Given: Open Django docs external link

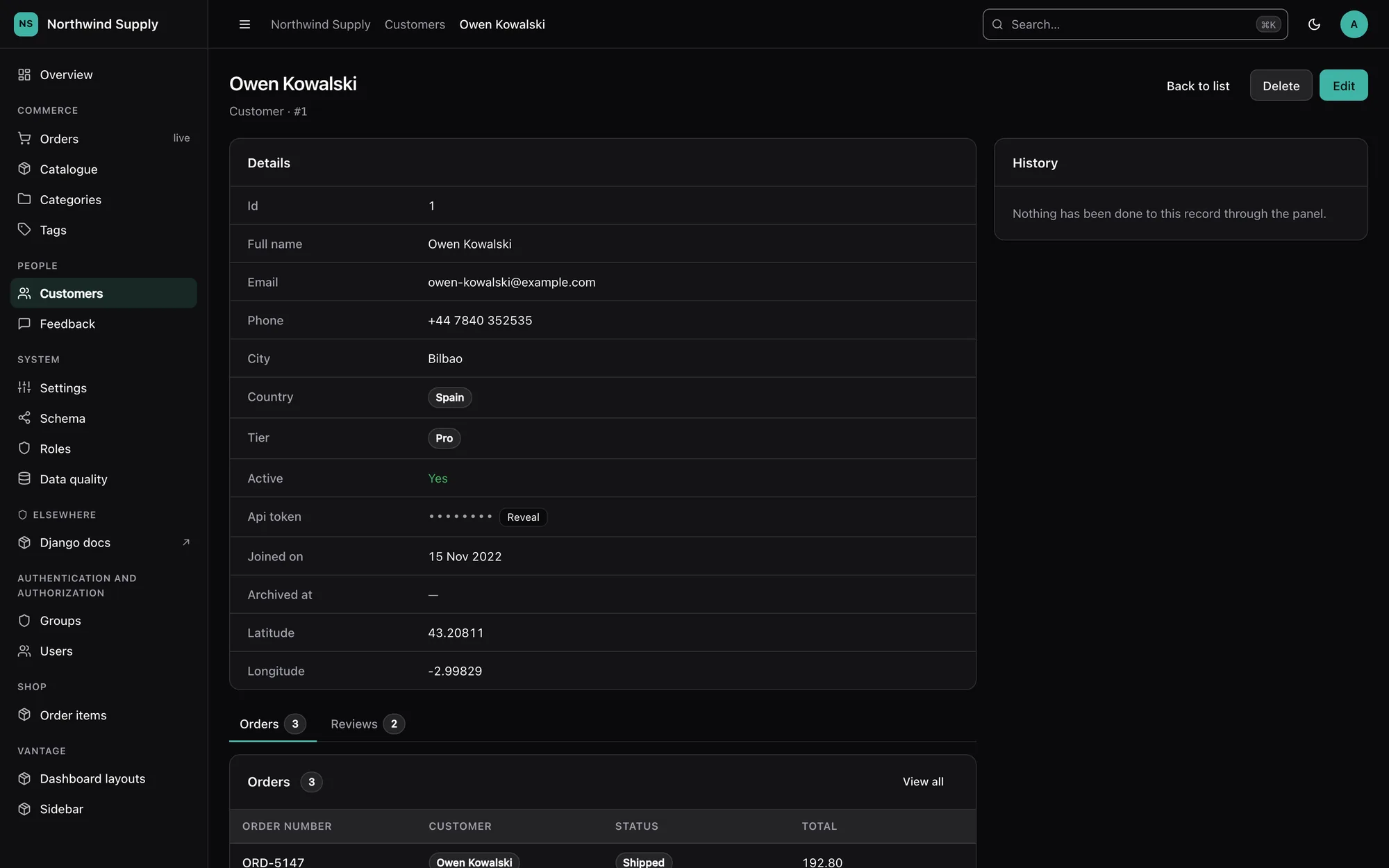Looking at the screenshot, I should 103,542.
